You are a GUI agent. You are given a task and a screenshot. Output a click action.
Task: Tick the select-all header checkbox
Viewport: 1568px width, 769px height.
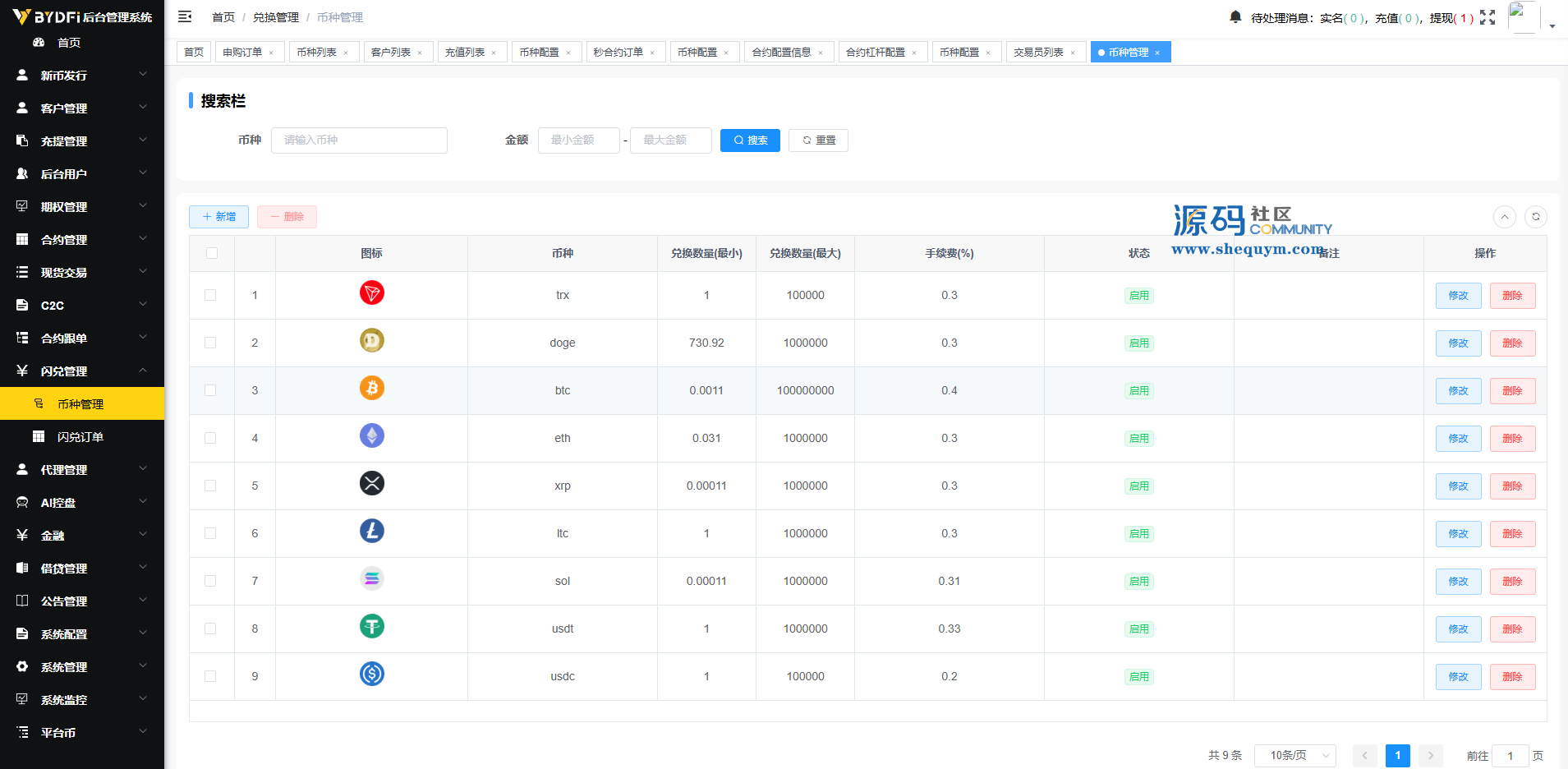pyautogui.click(x=212, y=253)
